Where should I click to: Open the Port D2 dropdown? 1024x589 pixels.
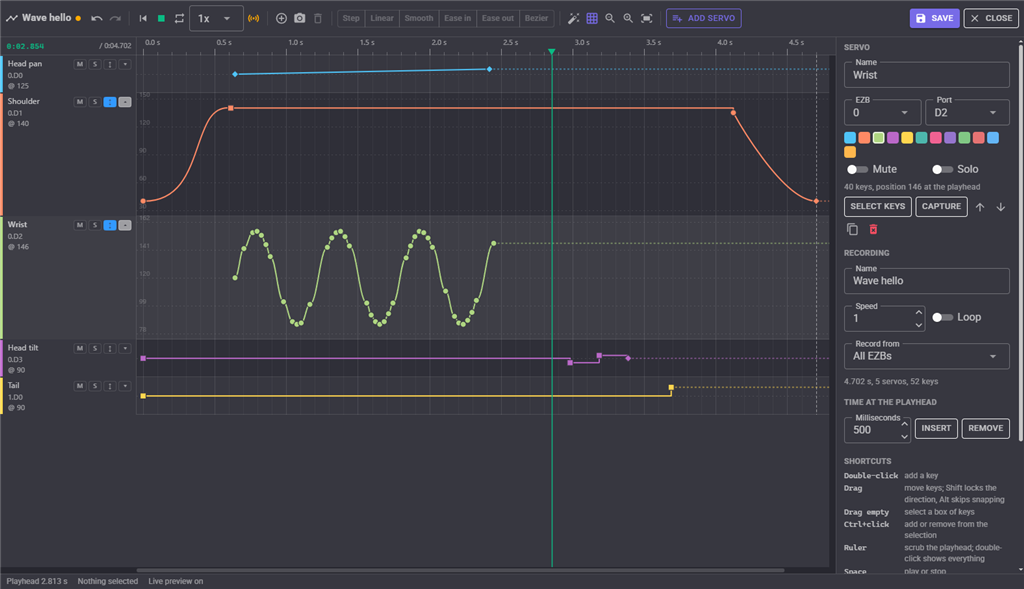pyautogui.click(x=967, y=112)
